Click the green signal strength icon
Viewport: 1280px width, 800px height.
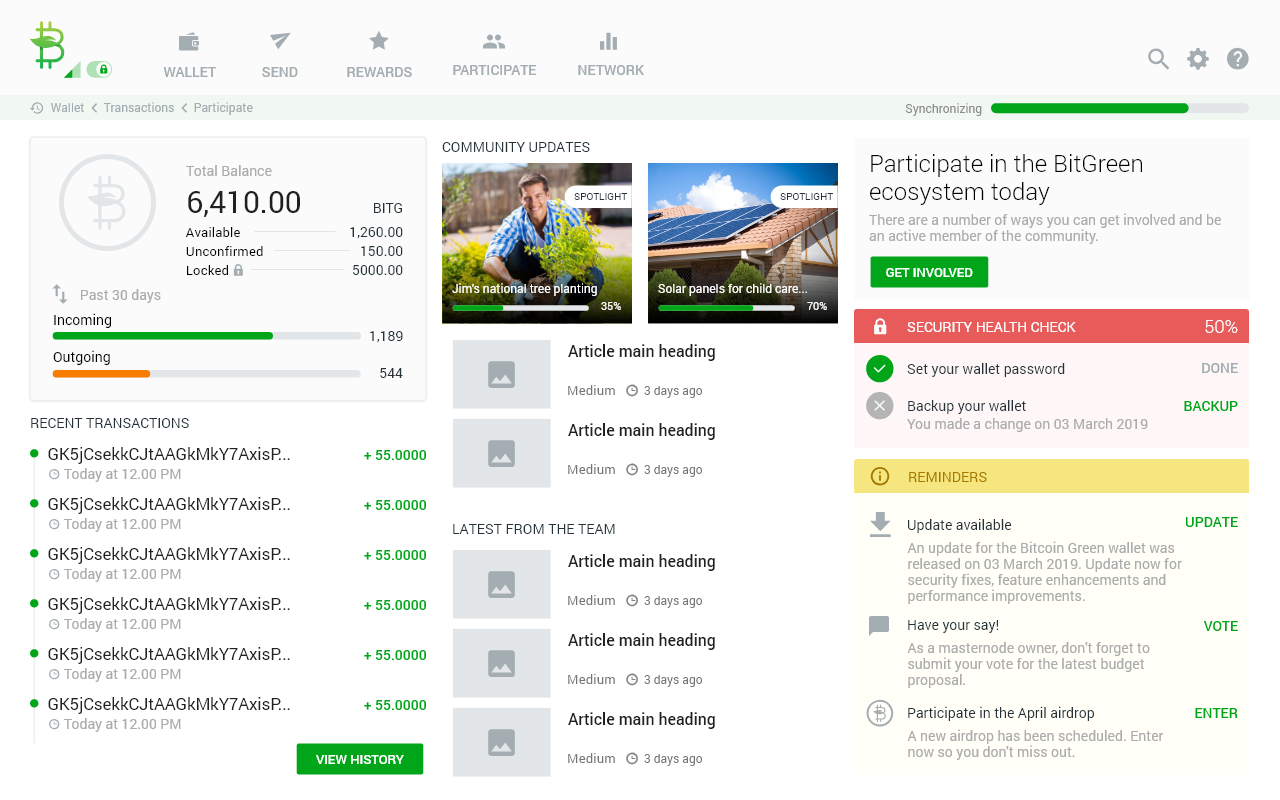(x=72, y=70)
